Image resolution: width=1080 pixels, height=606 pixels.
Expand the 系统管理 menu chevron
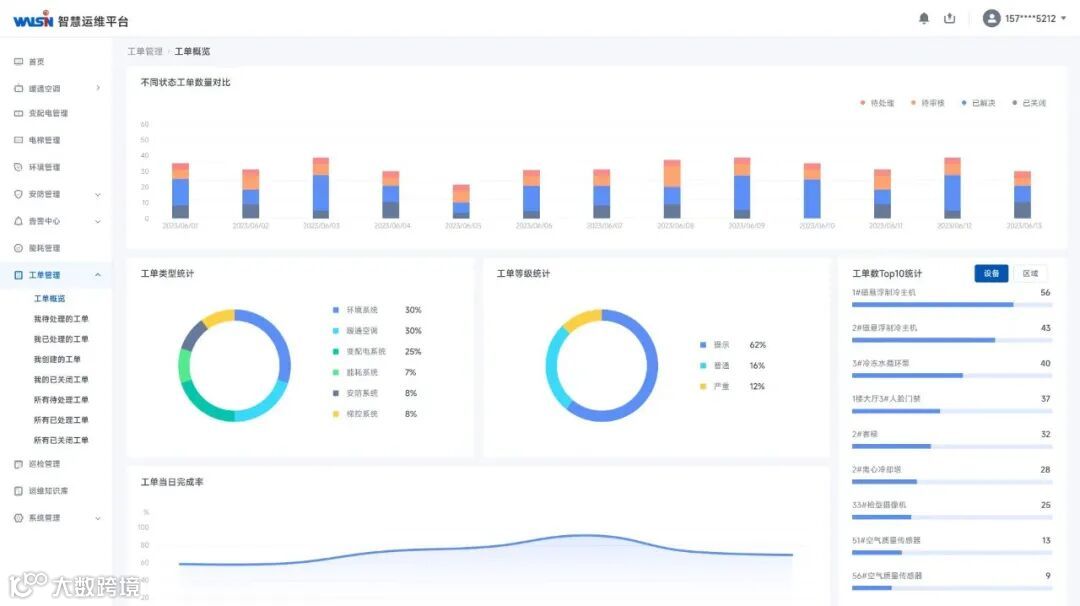pyautogui.click(x=98, y=518)
